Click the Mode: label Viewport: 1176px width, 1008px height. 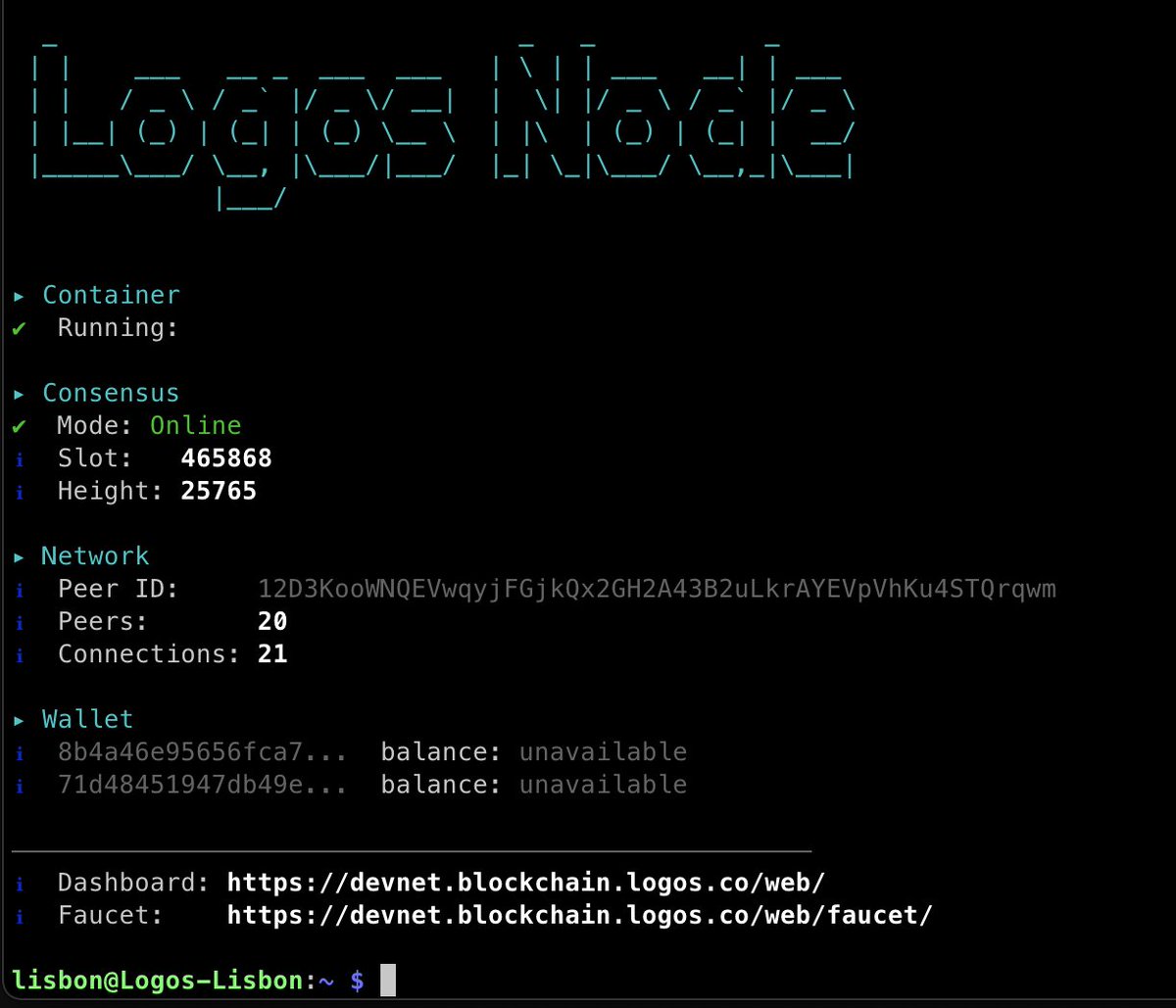coord(95,425)
